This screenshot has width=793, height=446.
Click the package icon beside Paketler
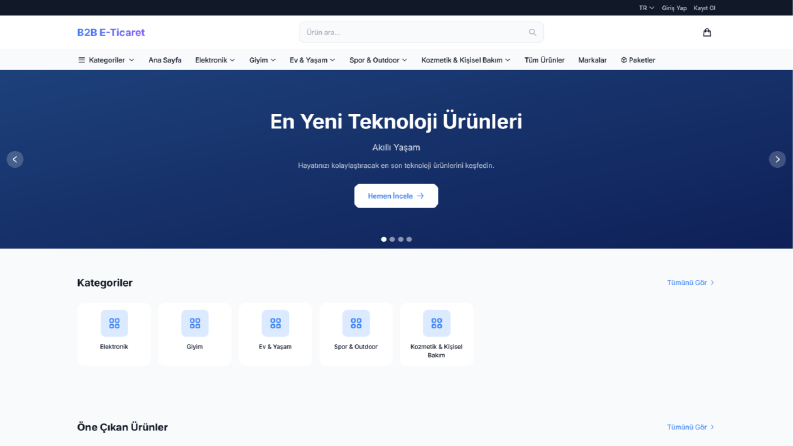click(x=624, y=60)
